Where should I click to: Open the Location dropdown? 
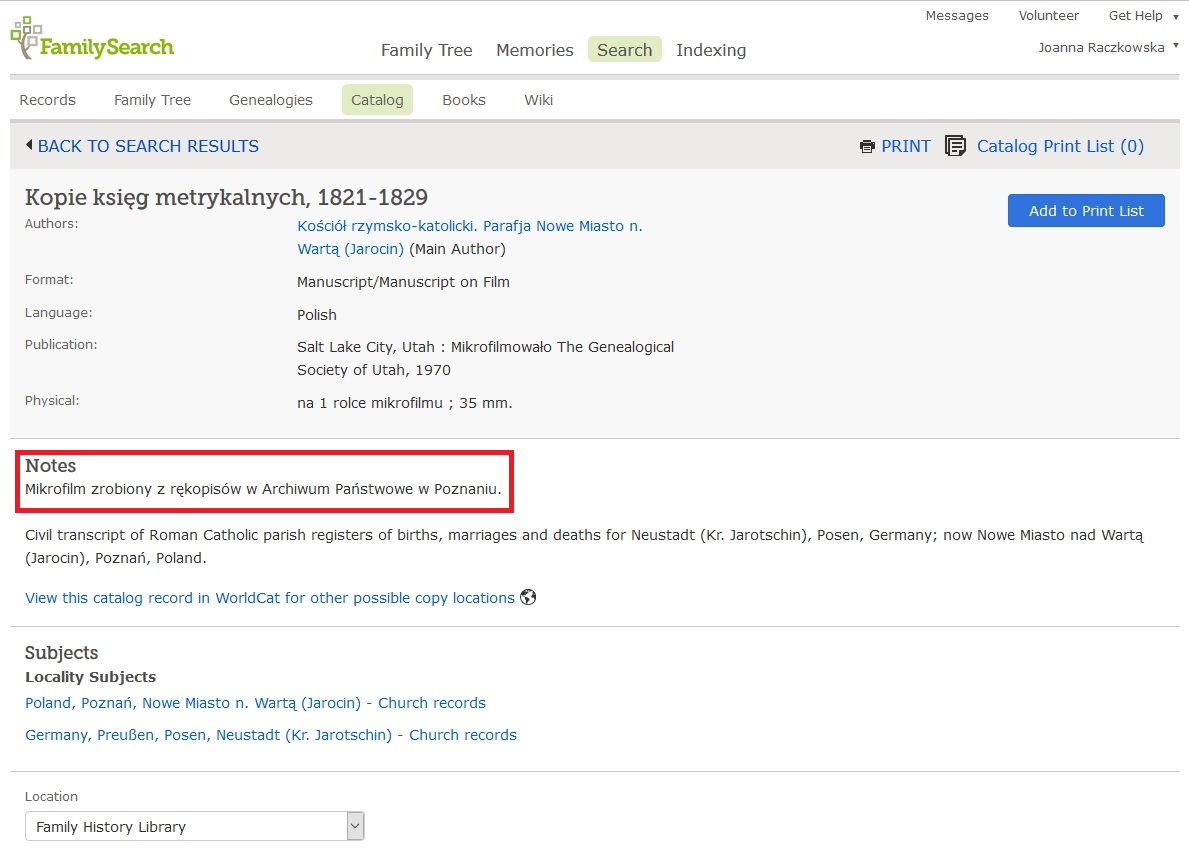click(194, 827)
